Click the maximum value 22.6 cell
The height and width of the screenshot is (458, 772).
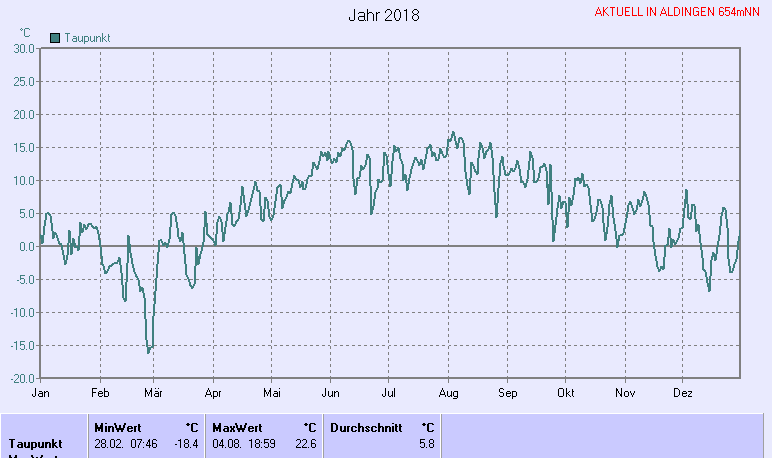click(305, 443)
